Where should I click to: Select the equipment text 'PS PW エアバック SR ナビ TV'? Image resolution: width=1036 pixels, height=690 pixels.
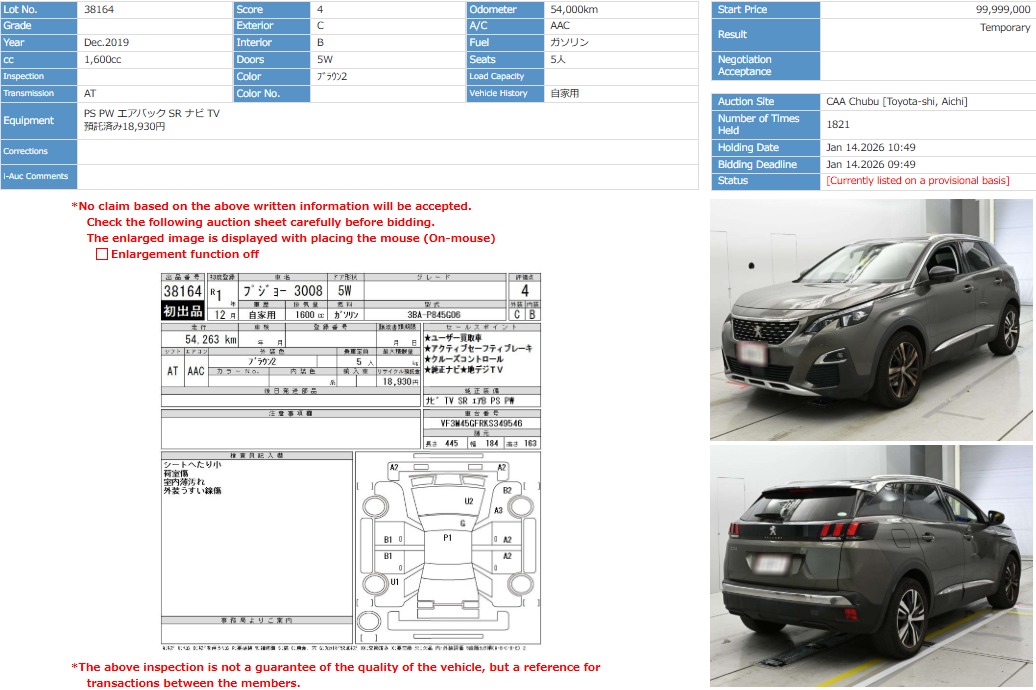tap(152, 113)
